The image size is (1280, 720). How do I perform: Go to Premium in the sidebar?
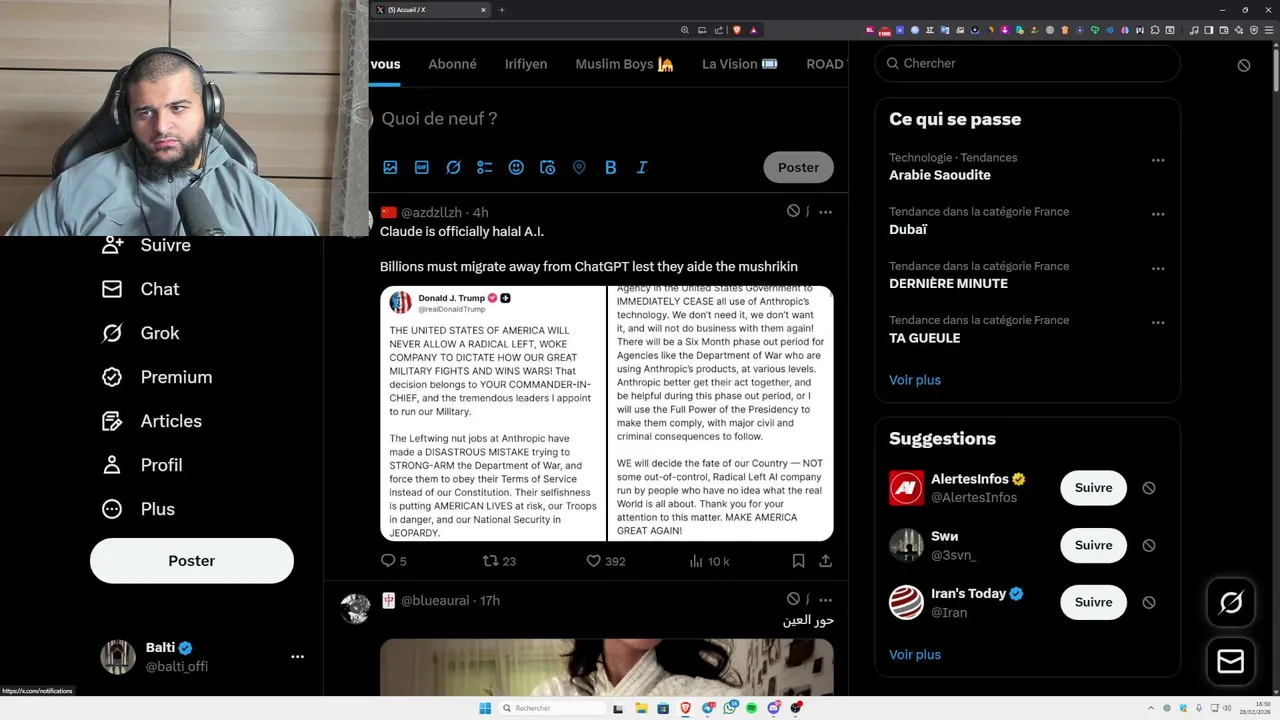157,377
